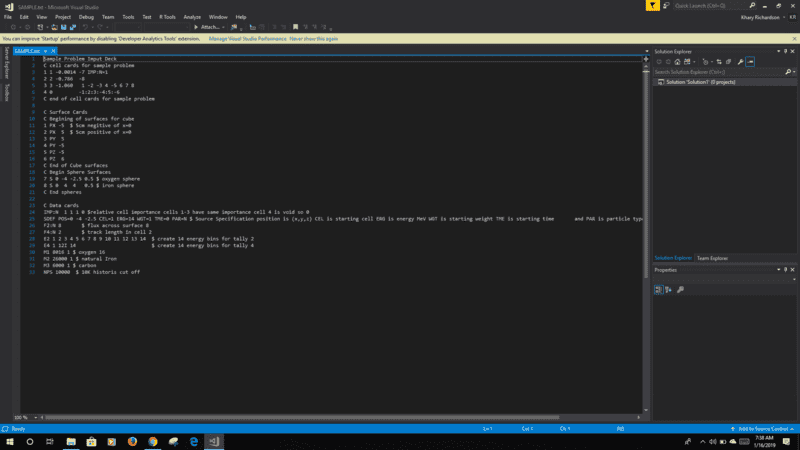Click the Save All toolbar icon
The width and height of the screenshot is (800, 450).
click(x=71, y=27)
